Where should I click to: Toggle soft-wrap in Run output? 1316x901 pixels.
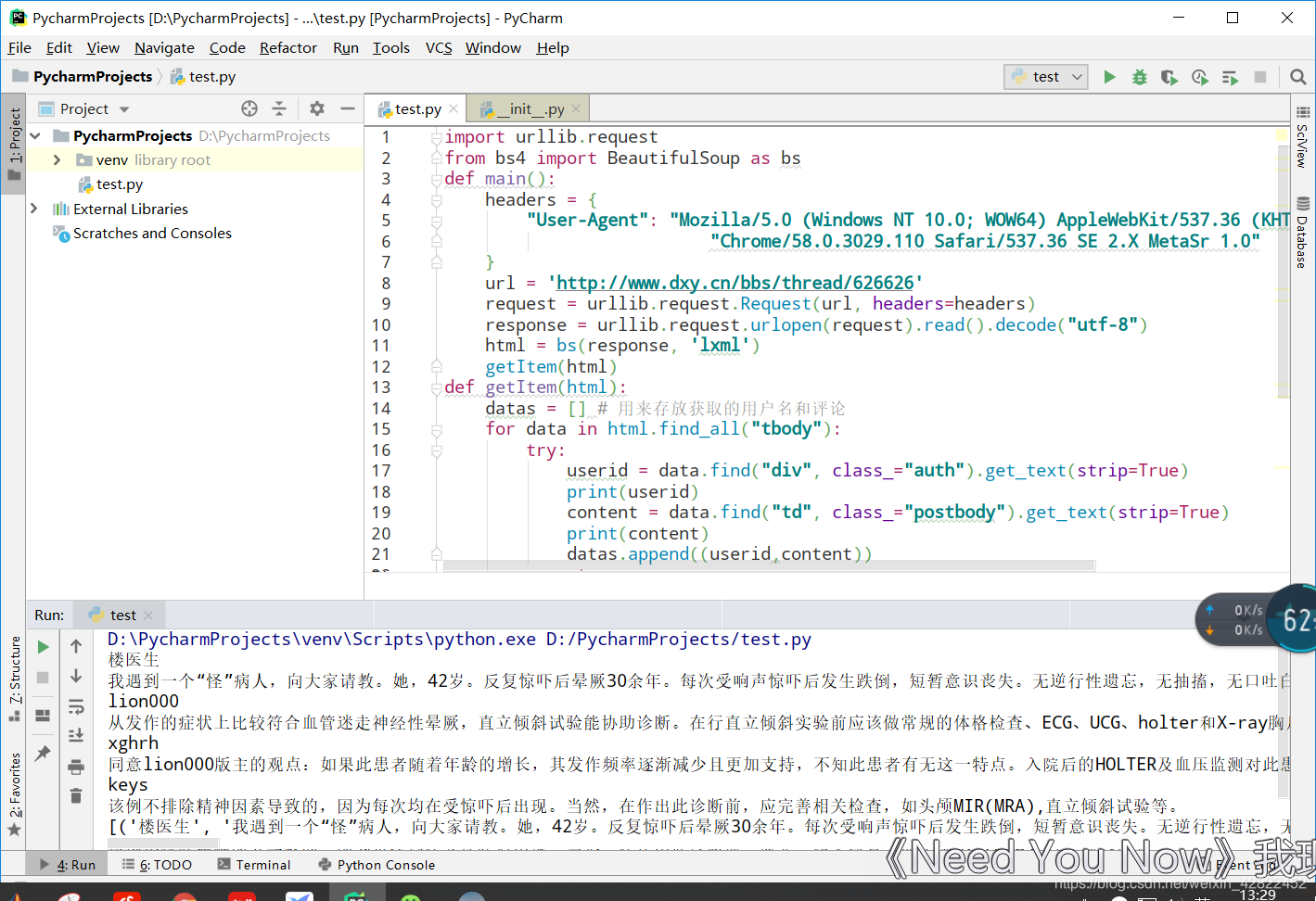tap(76, 706)
